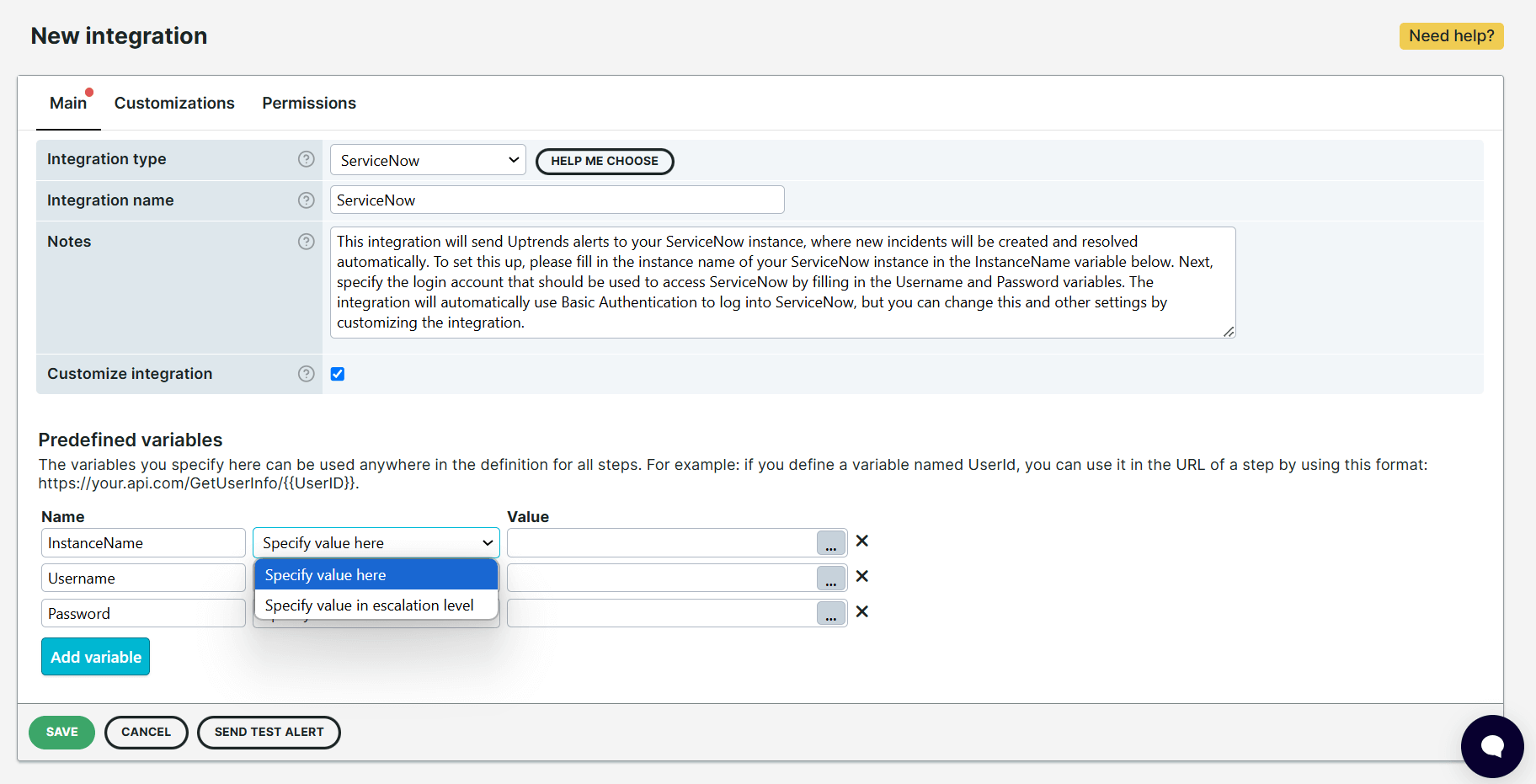Save the new integration
The height and width of the screenshot is (784, 1536).
[x=61, y=732]
